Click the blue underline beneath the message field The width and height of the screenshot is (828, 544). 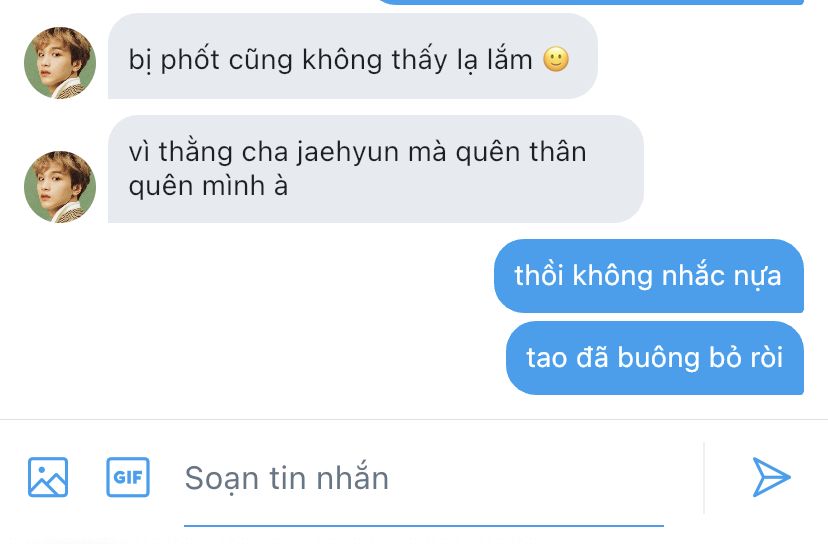coord(424,526)
